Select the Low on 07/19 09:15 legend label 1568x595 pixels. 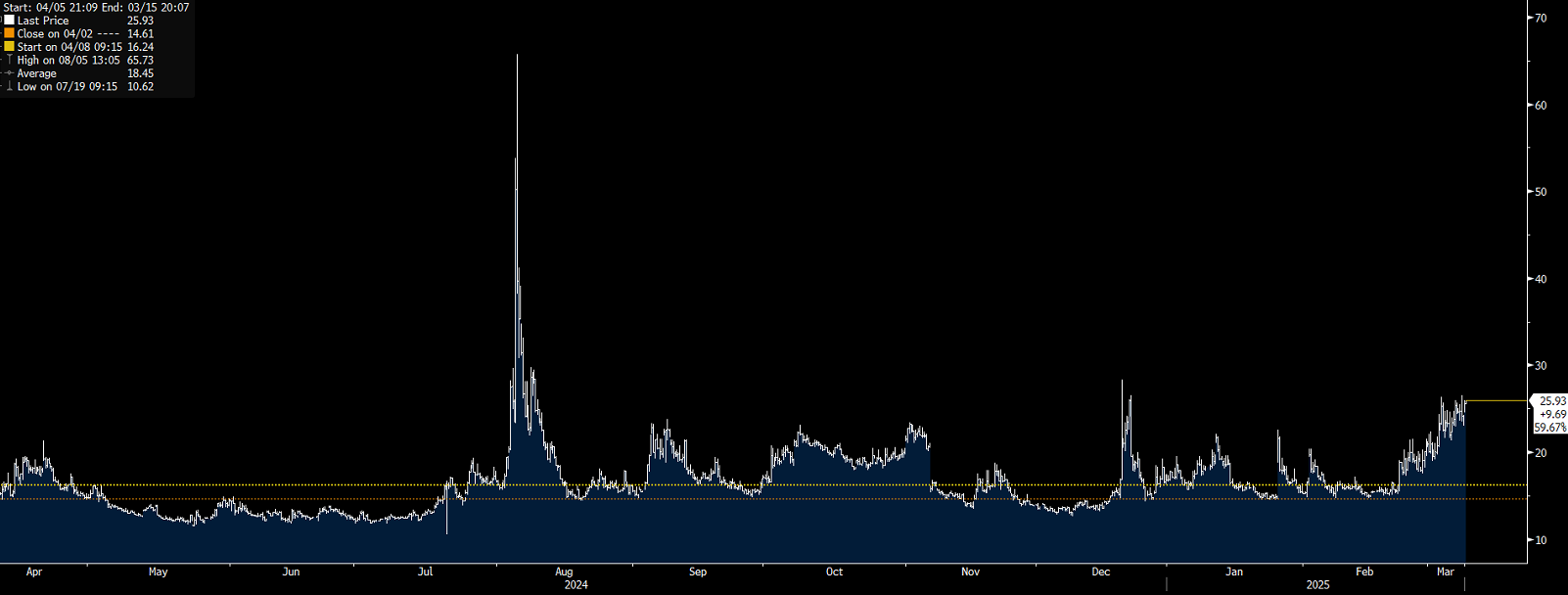pos(68,86)
